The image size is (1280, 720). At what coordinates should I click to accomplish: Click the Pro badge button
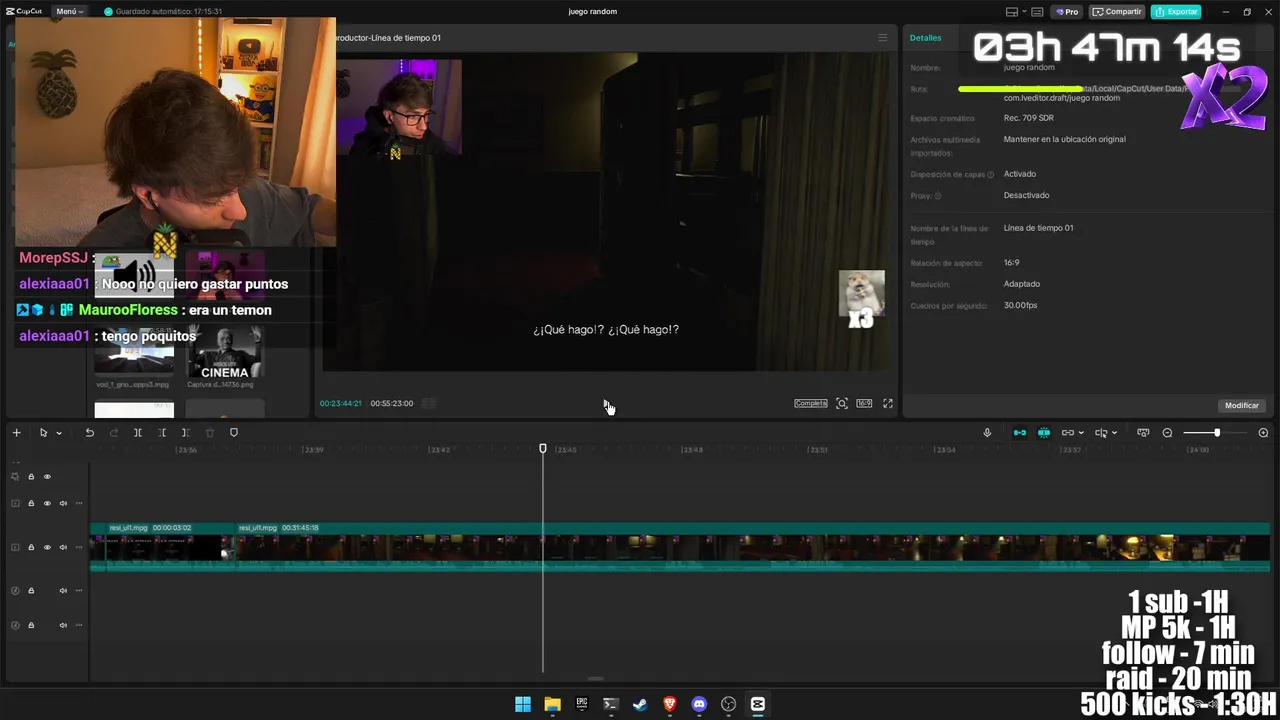pyautogui.click(x=1067, y=12)
